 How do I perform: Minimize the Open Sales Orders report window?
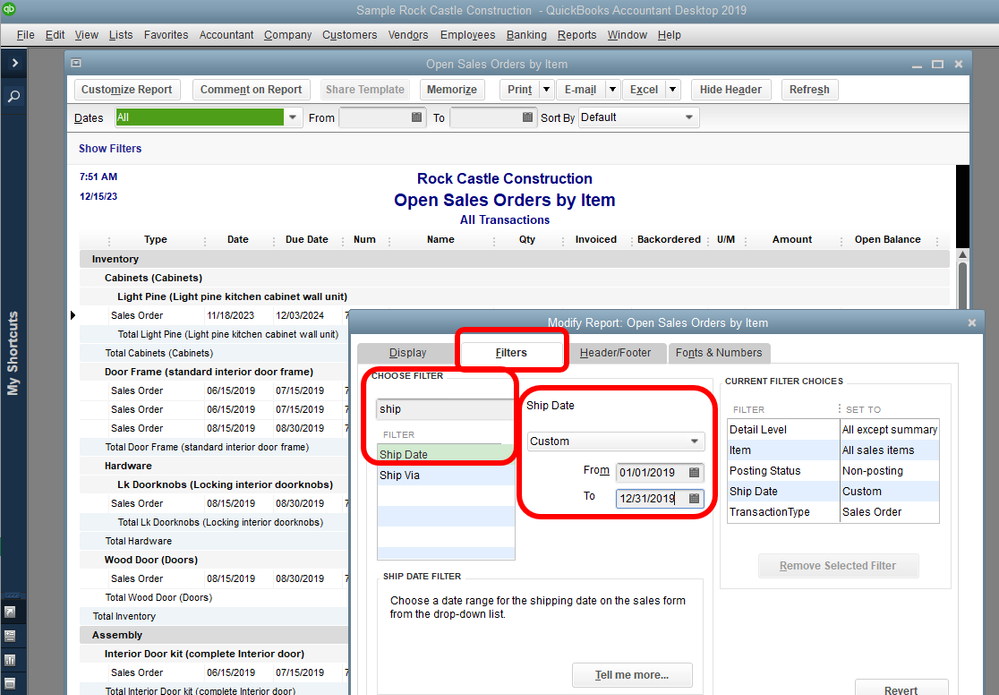click(917, 66)
